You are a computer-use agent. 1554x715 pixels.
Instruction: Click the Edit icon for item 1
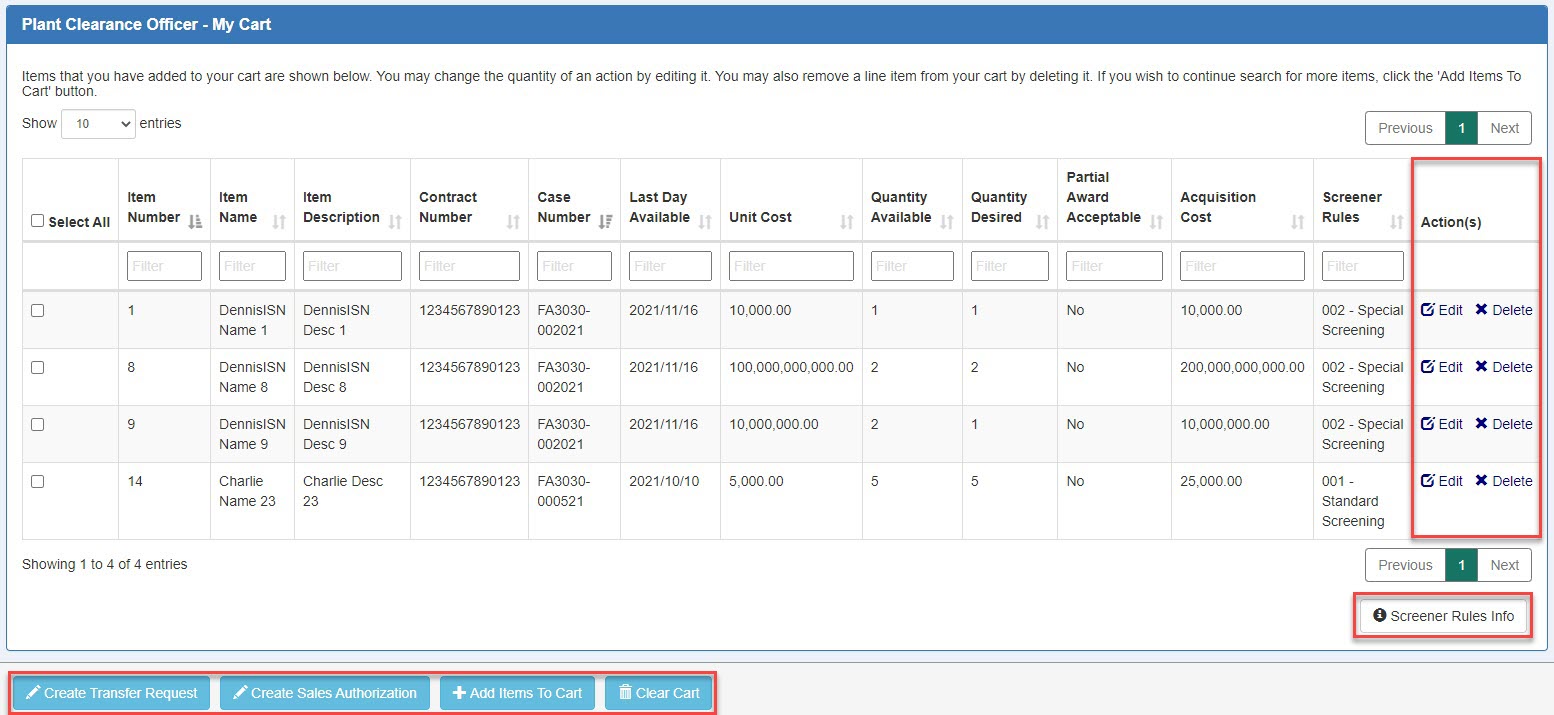tap(1427, 310)
